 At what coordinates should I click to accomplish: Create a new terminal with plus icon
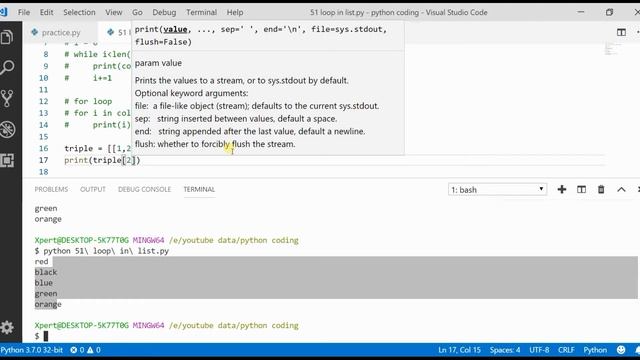click(562, 189)
